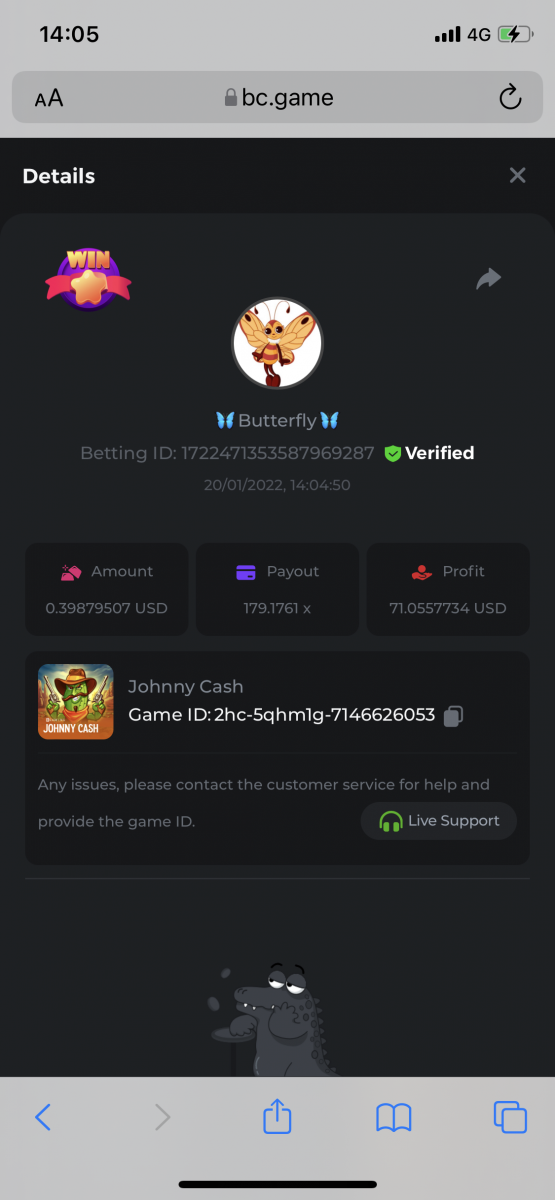Image resolution: width=555 pixels, height=1200 pixels.
Task: Open the Johnny Cash game thumbnail
Action: [76, 702]
